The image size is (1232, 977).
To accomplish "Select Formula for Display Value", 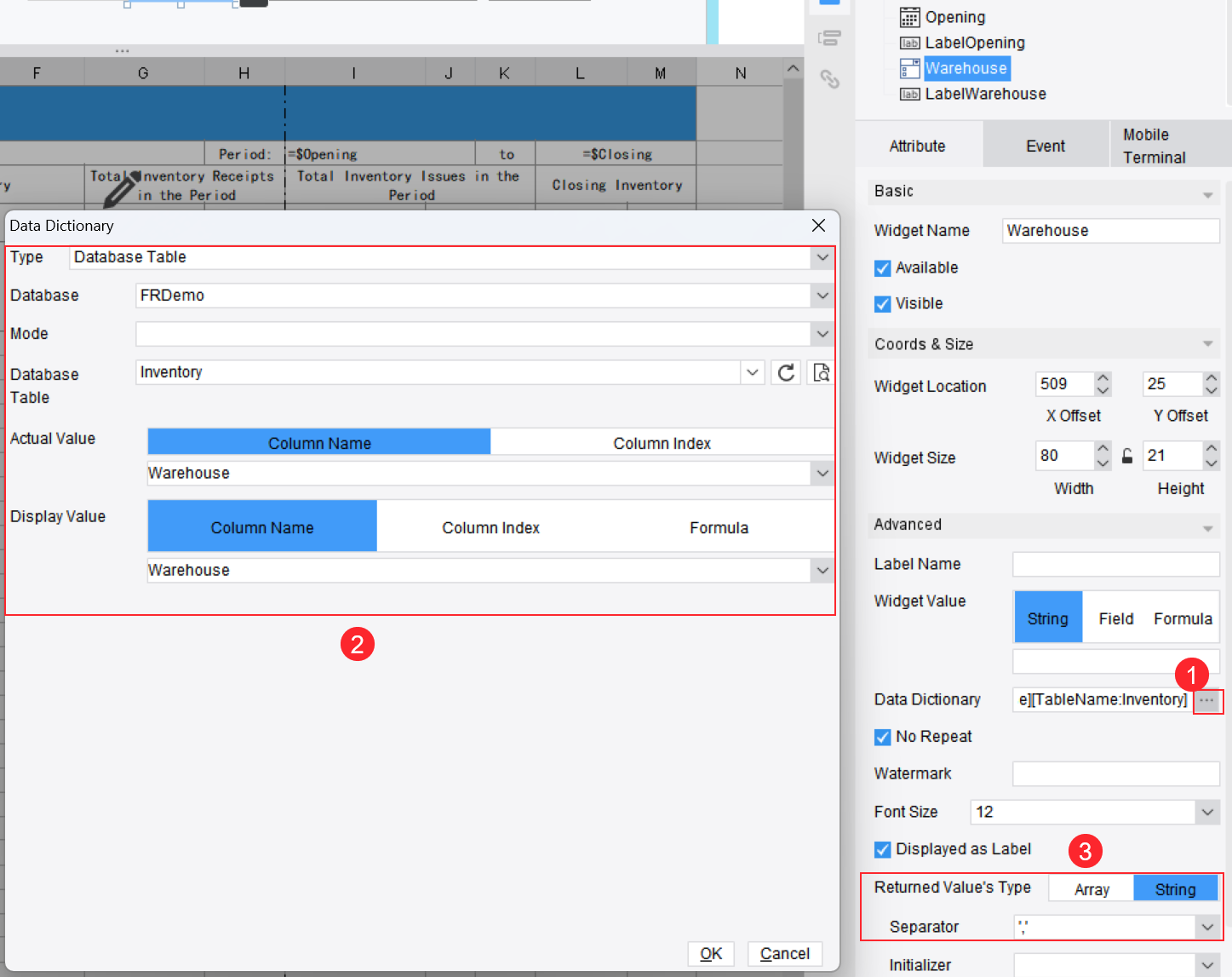I will [719, 528].
